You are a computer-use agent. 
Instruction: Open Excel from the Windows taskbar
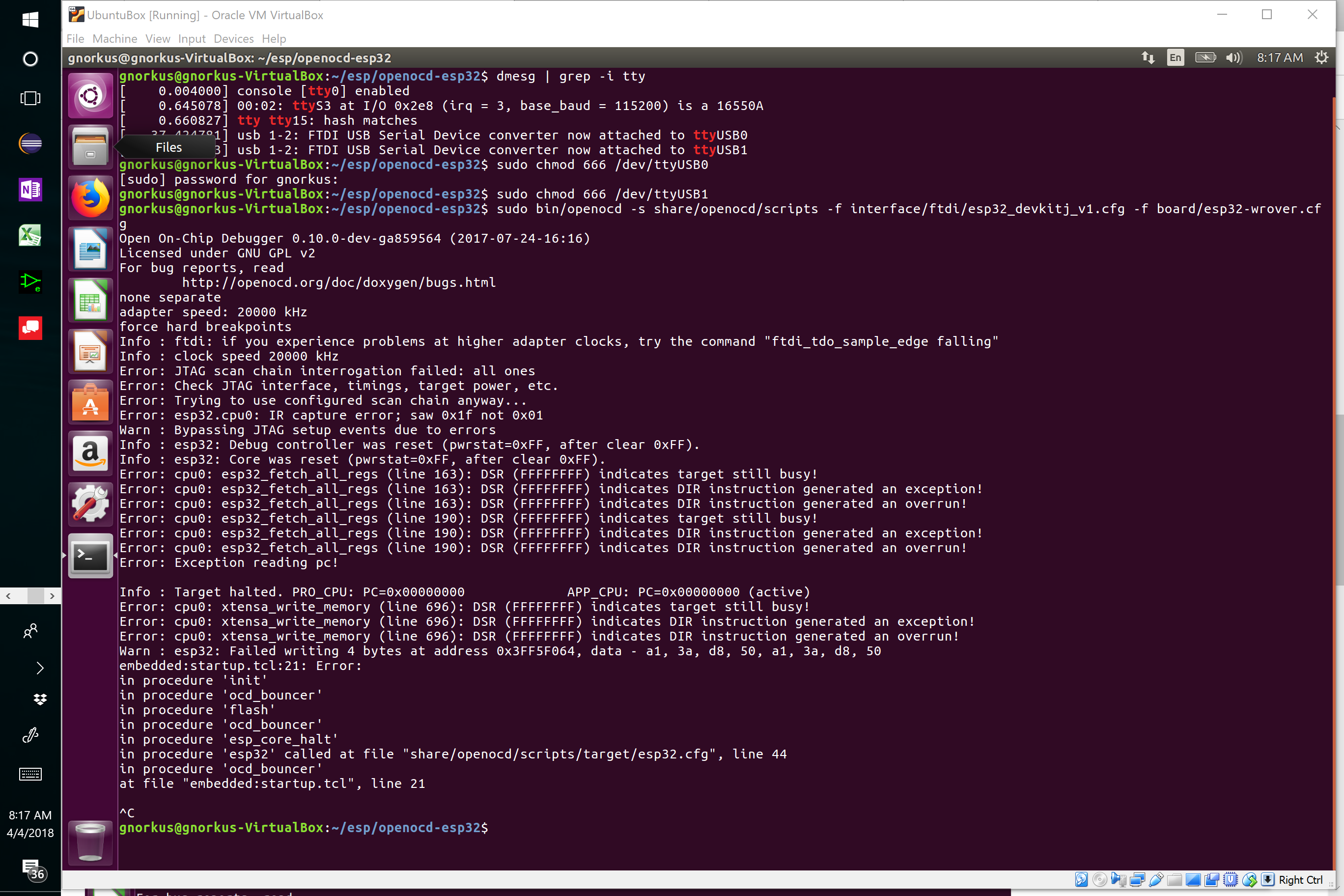click(x=30, y=235)
